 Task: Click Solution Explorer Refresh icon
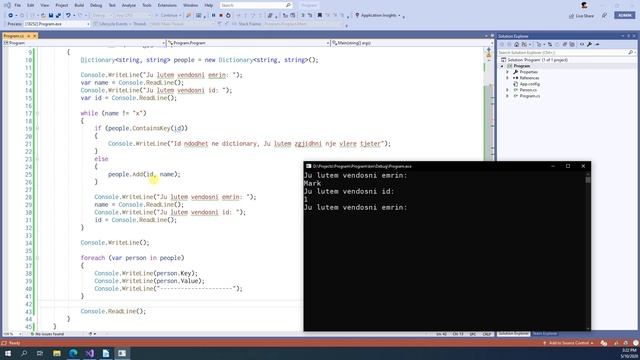pyautogui.click(x=557, y=44)
